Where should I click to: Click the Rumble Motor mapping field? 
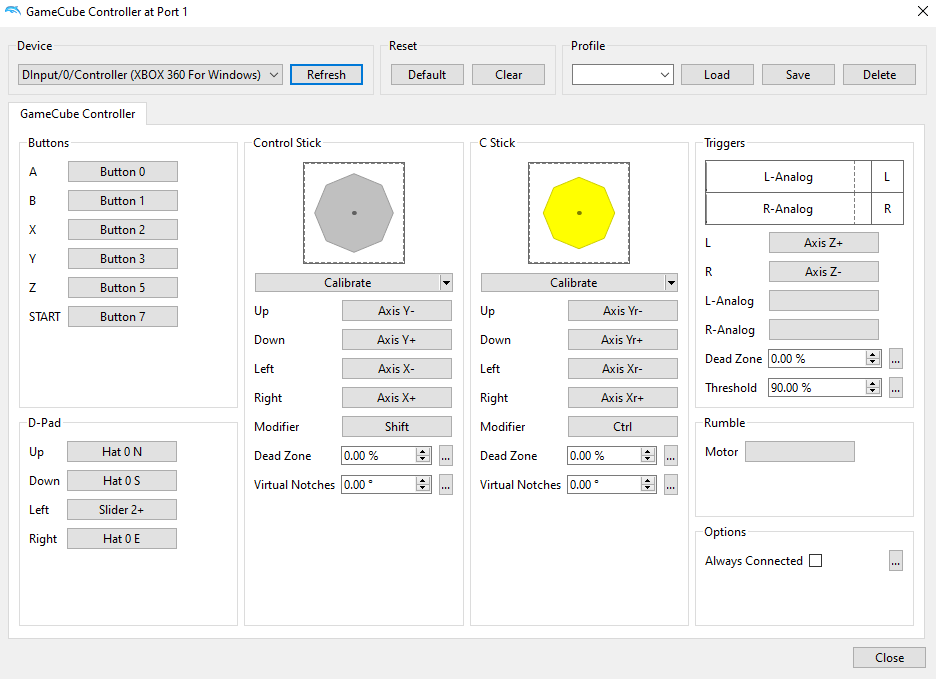tap(799, 452)
